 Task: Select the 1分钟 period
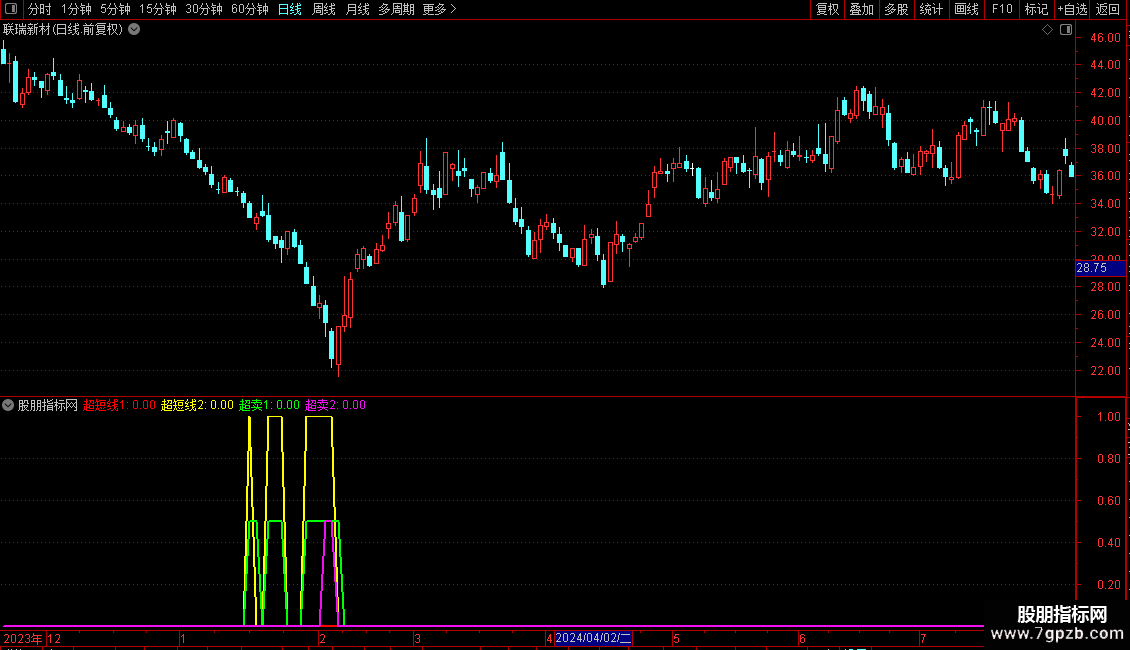tap(76, 9)
